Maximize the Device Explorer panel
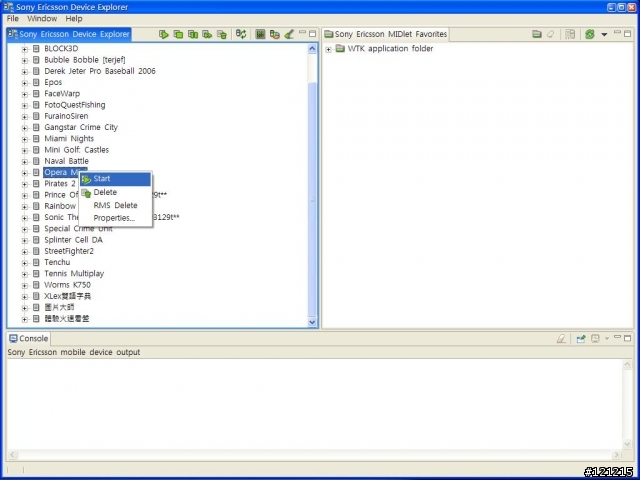This screenshot has width=640, height=480. pos(313,33)
